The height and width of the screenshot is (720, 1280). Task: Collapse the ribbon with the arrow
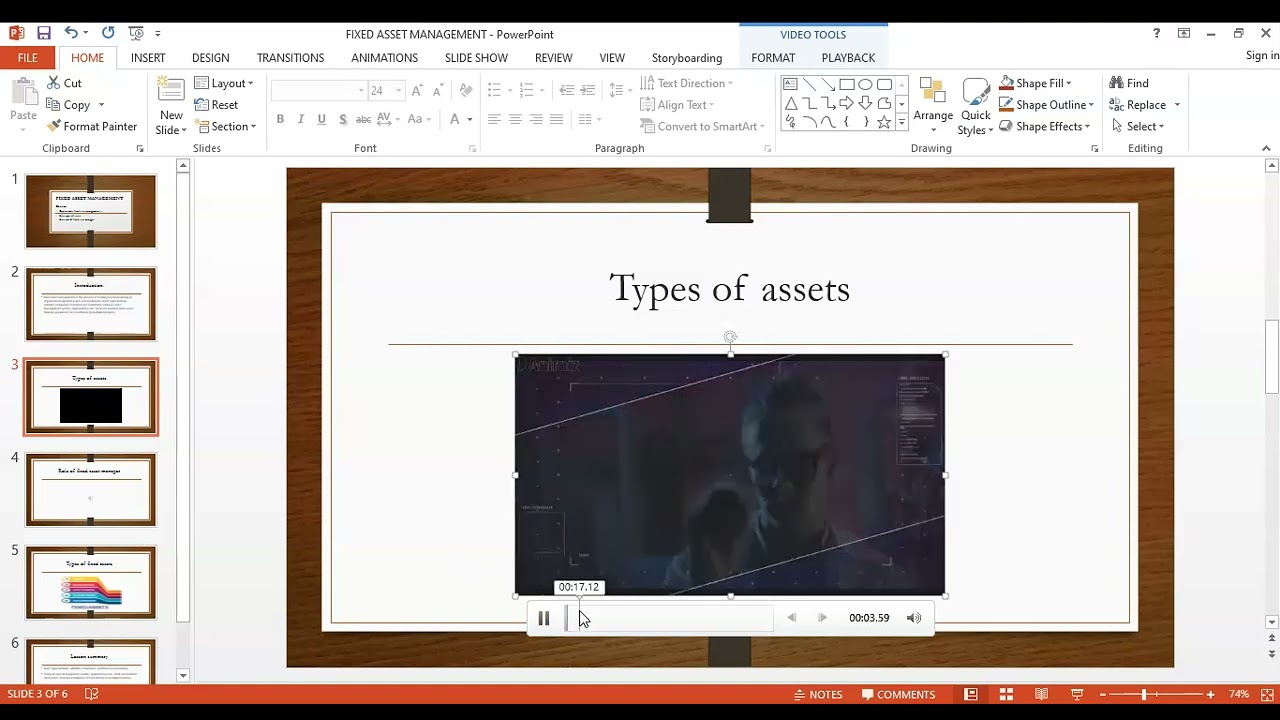tap(1266, 149)
